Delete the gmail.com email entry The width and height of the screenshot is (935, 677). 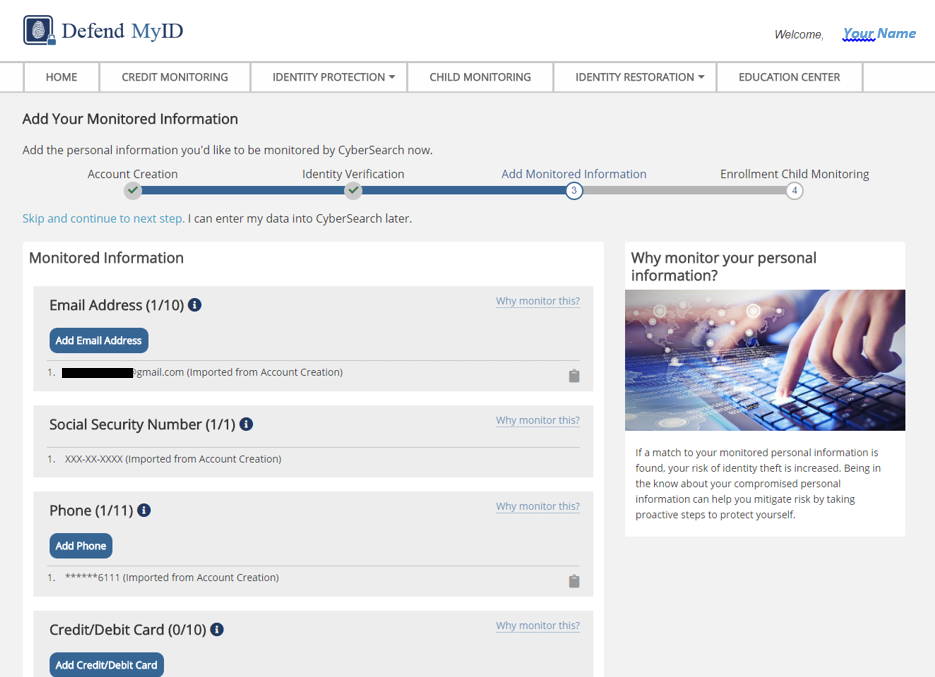pyautogui.click(x=574, y=376)
